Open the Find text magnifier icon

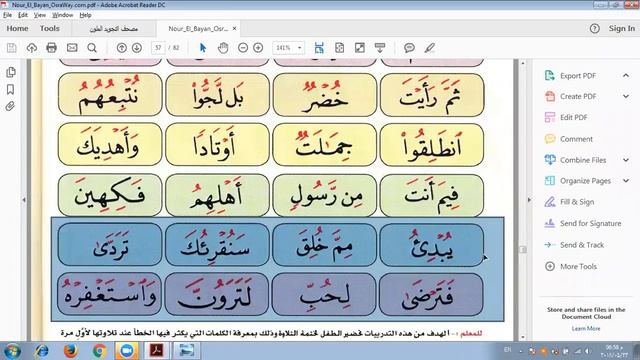92,48
